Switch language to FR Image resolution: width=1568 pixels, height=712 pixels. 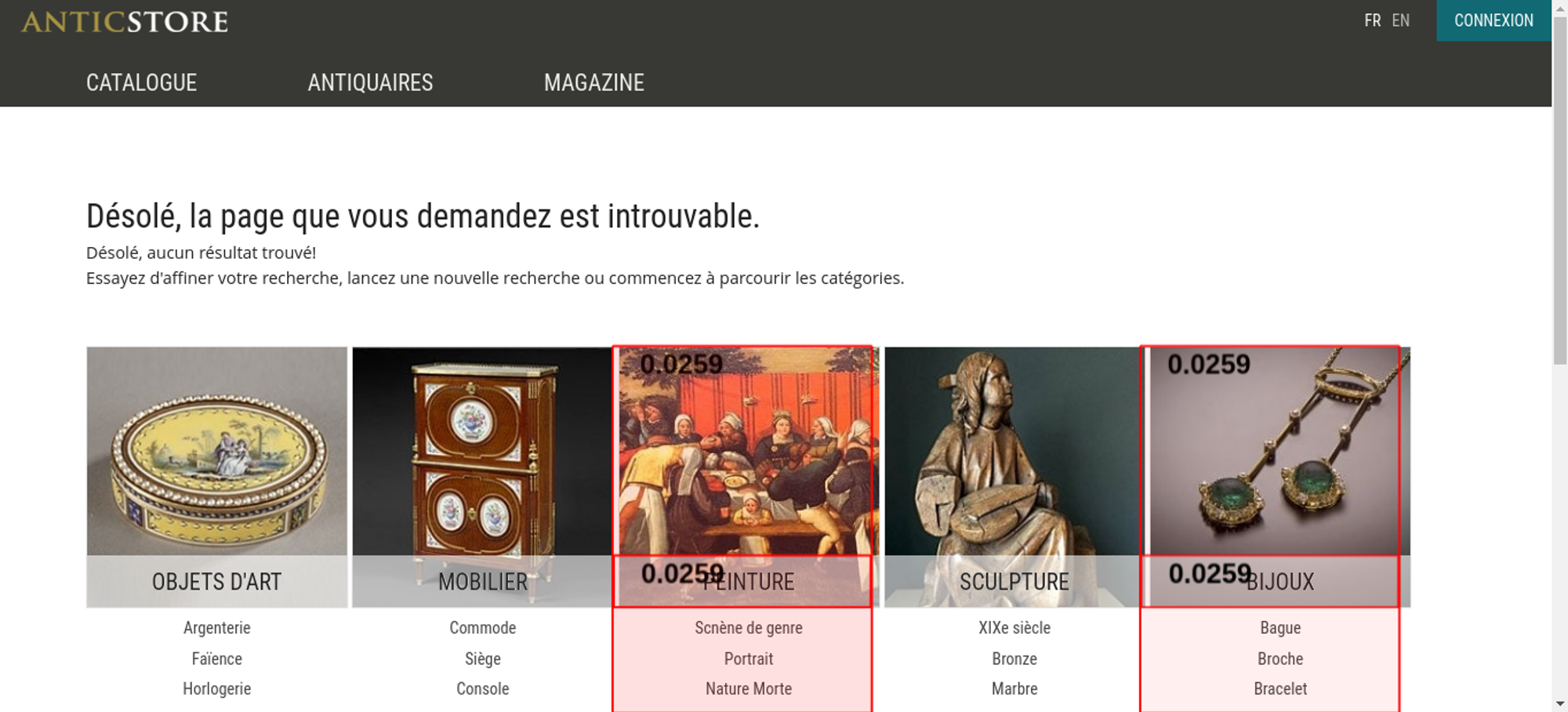[1372, 20]
